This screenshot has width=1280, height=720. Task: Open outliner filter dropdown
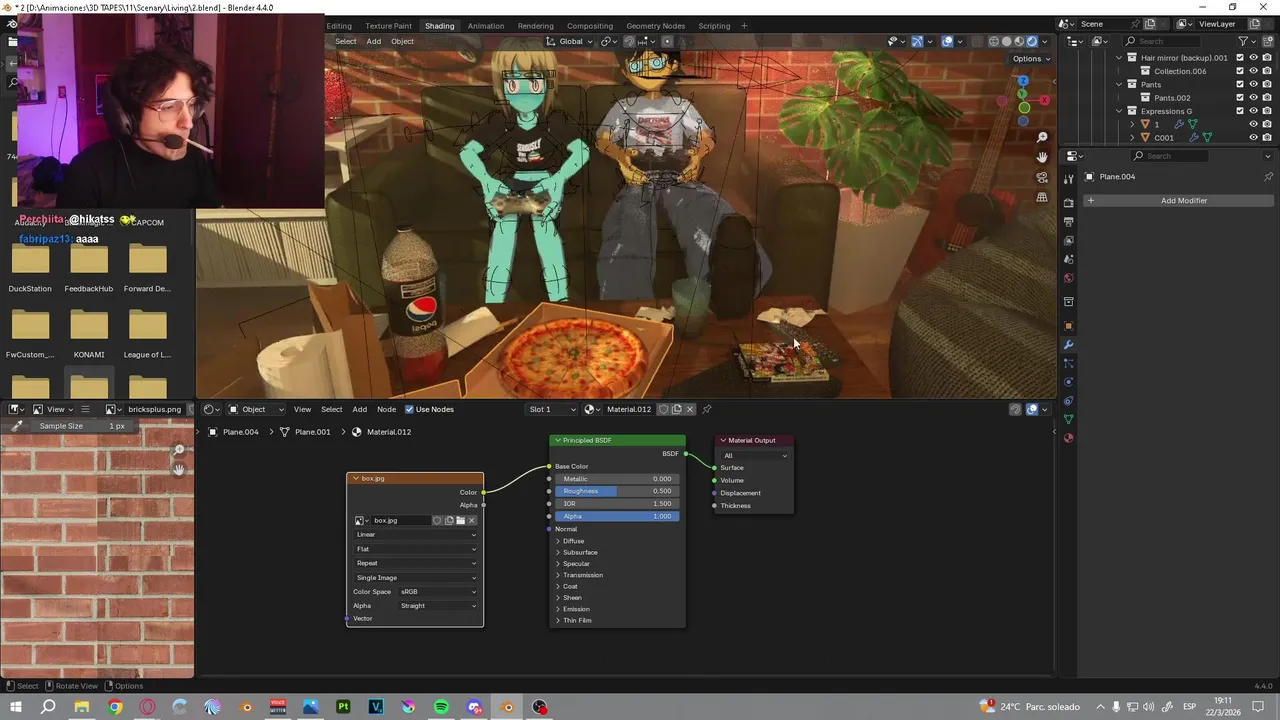[x=1246, y=41]
